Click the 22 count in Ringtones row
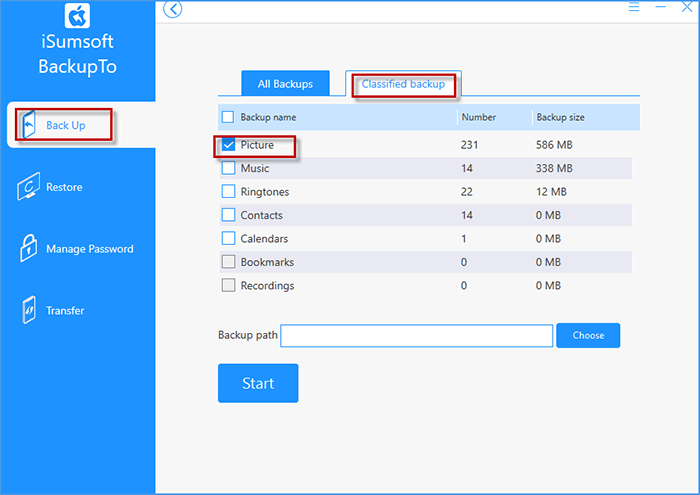Viewport: 700px width, 495px height. click(467, 192)
